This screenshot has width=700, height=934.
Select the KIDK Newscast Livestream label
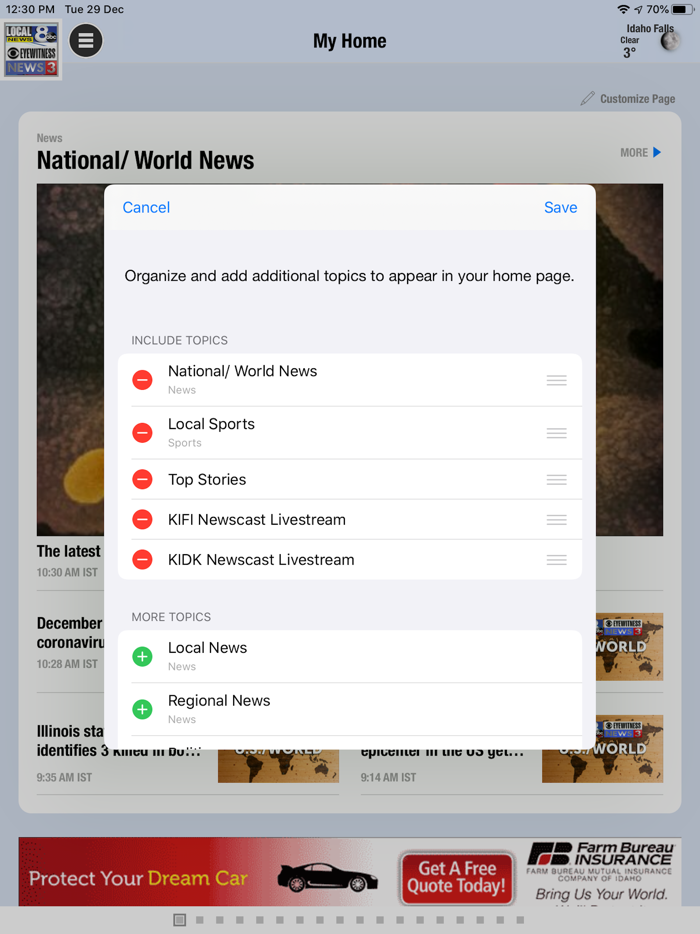pyautogui.click(x=261, y=560)
